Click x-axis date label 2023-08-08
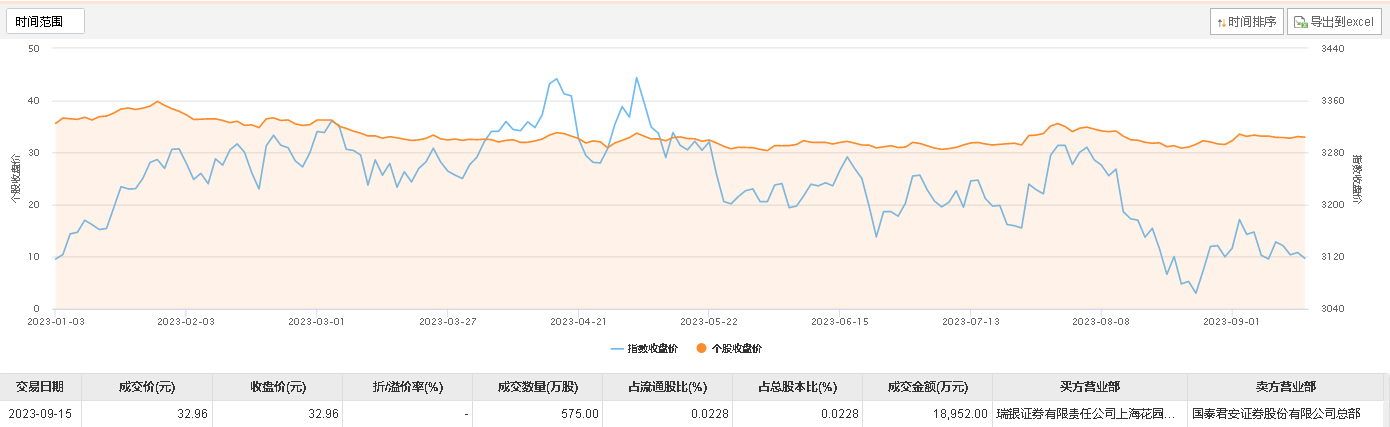The height and width of the screenshot is (427, 1390). point(1100,322)
